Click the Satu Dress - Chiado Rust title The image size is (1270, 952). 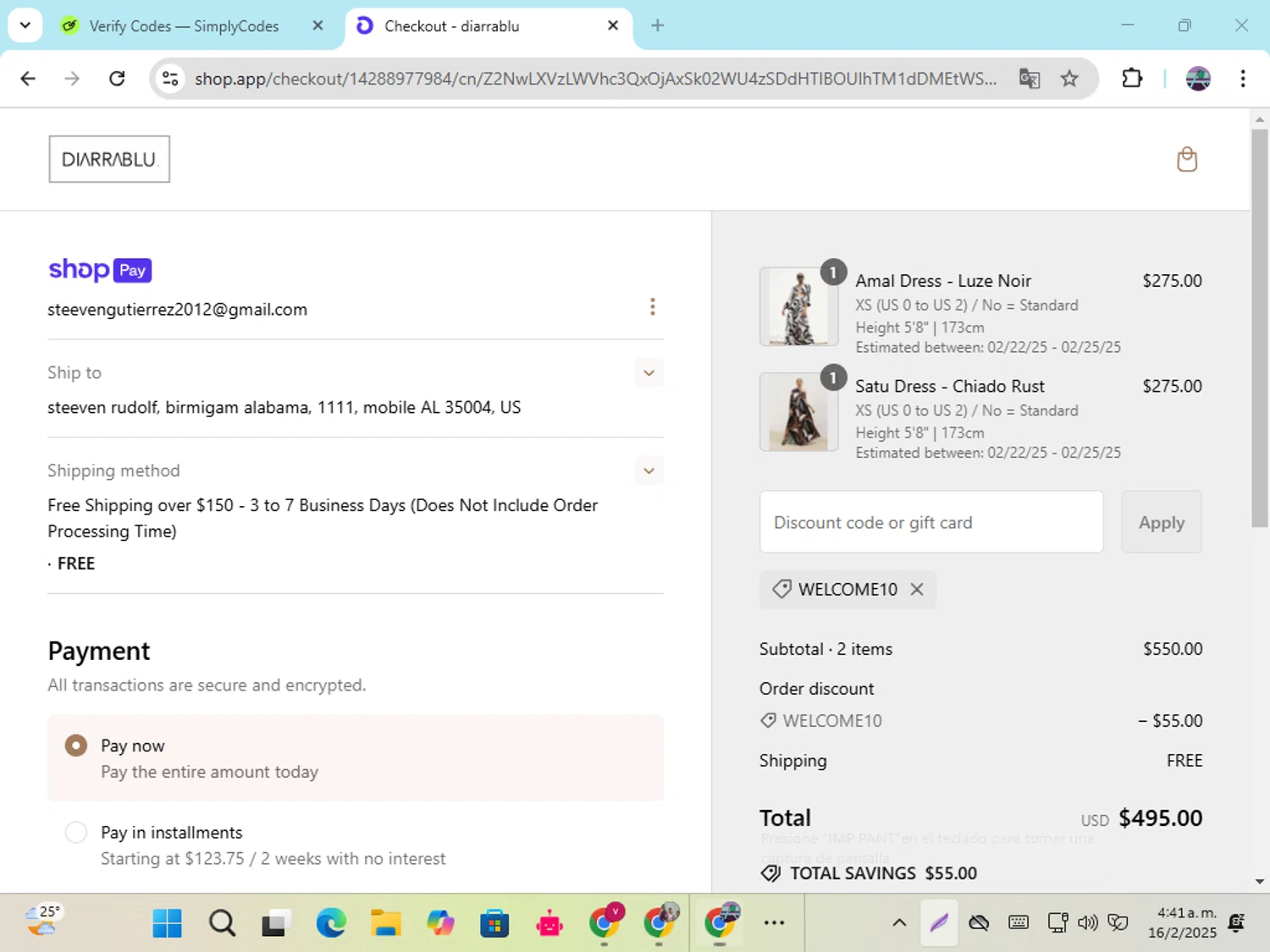[x=950, y=386]
